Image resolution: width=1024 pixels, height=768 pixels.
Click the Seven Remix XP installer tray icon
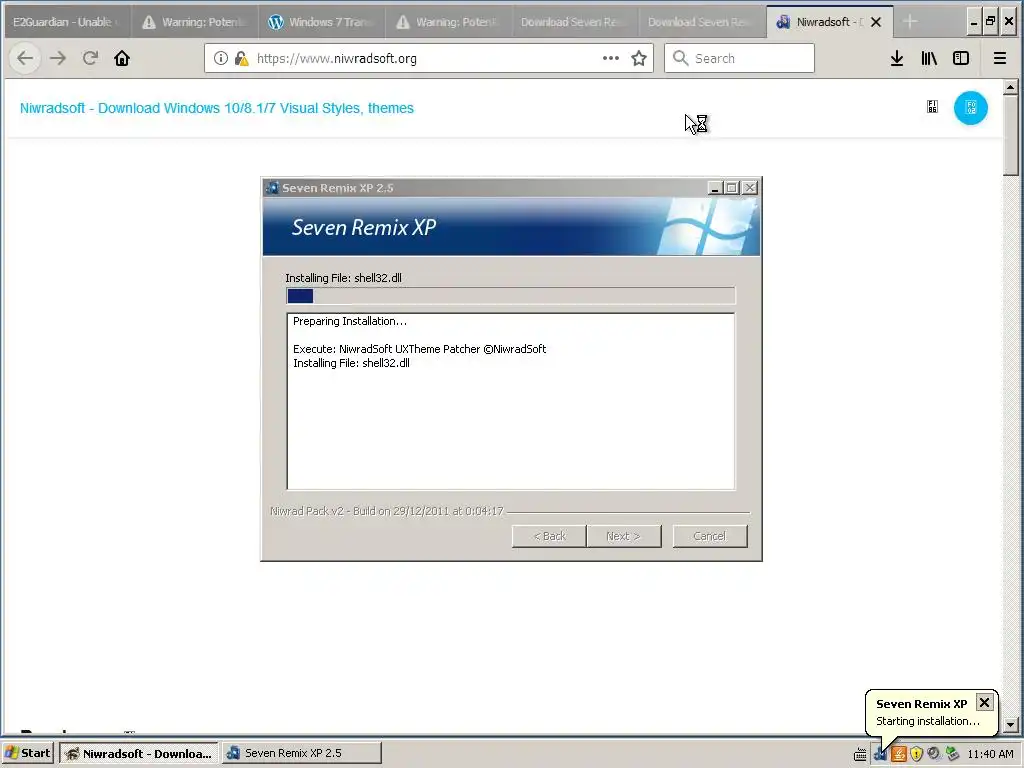pos(880,754)
